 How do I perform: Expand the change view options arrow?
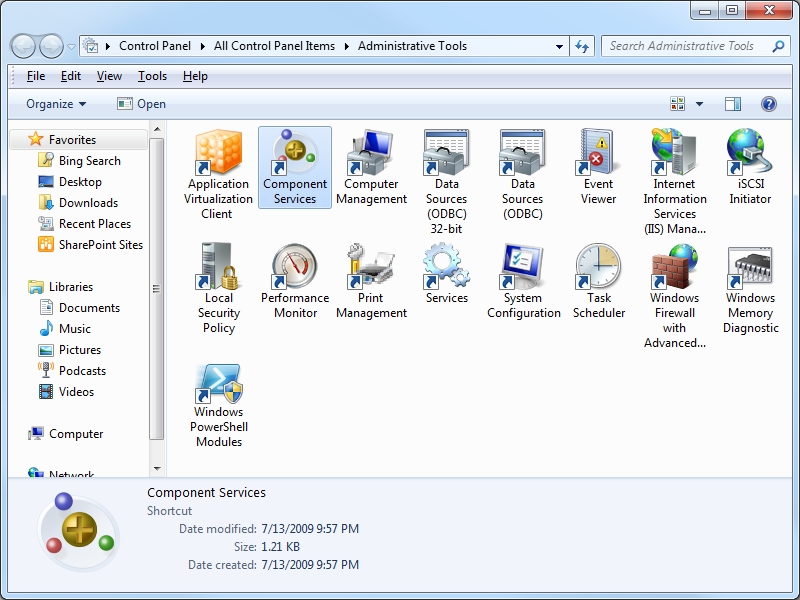(x=699, y=104)
